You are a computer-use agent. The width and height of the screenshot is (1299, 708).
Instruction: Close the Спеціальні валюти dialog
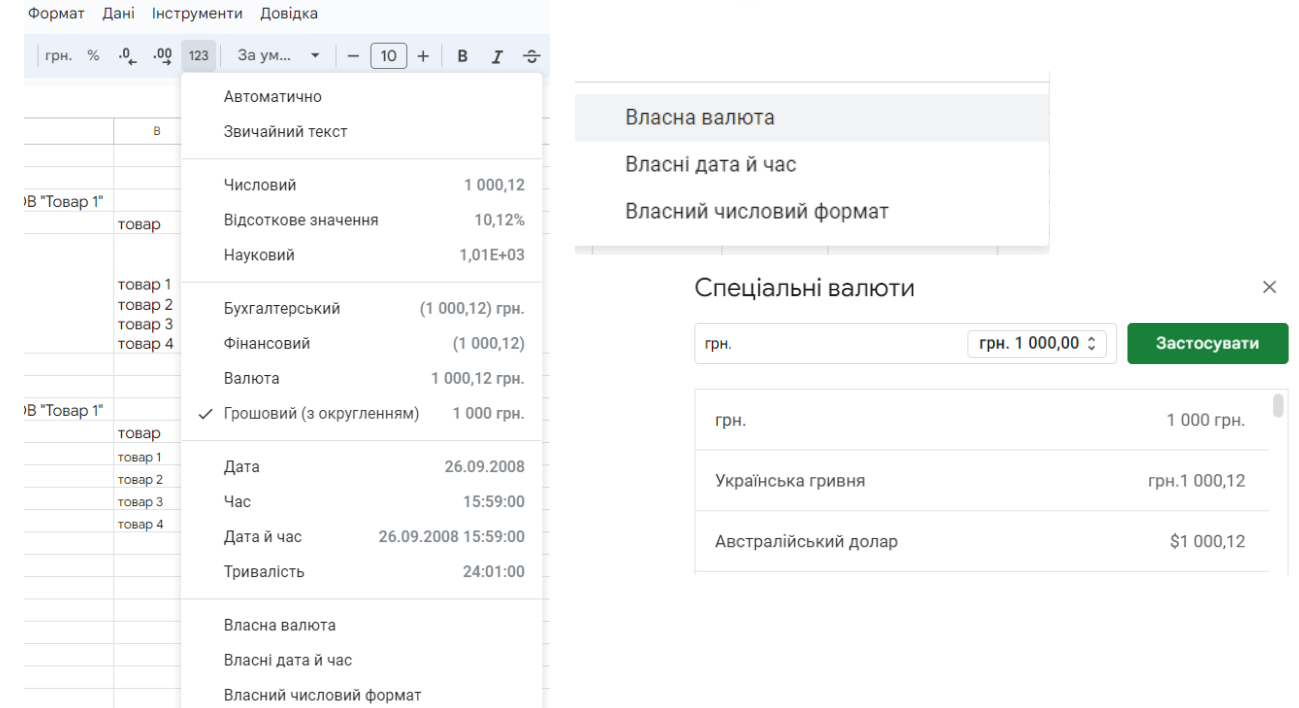(x=1269, y=288)
